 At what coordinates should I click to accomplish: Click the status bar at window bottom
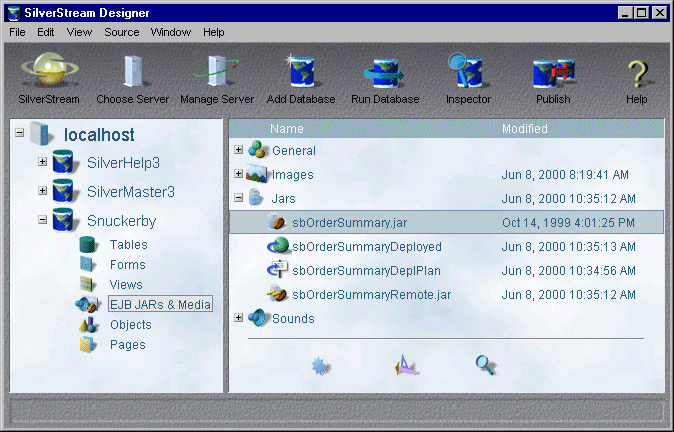pos(337,411)
